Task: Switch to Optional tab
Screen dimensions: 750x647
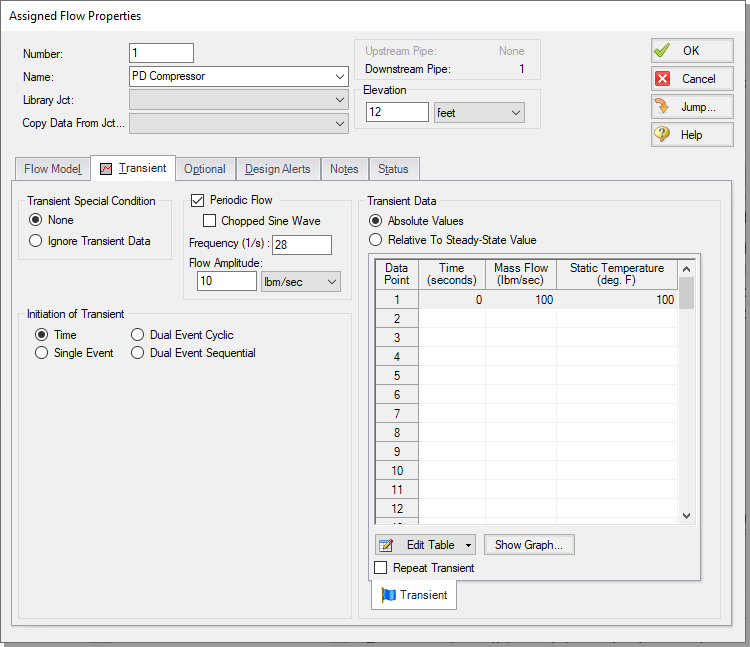Action: [205, 169]
